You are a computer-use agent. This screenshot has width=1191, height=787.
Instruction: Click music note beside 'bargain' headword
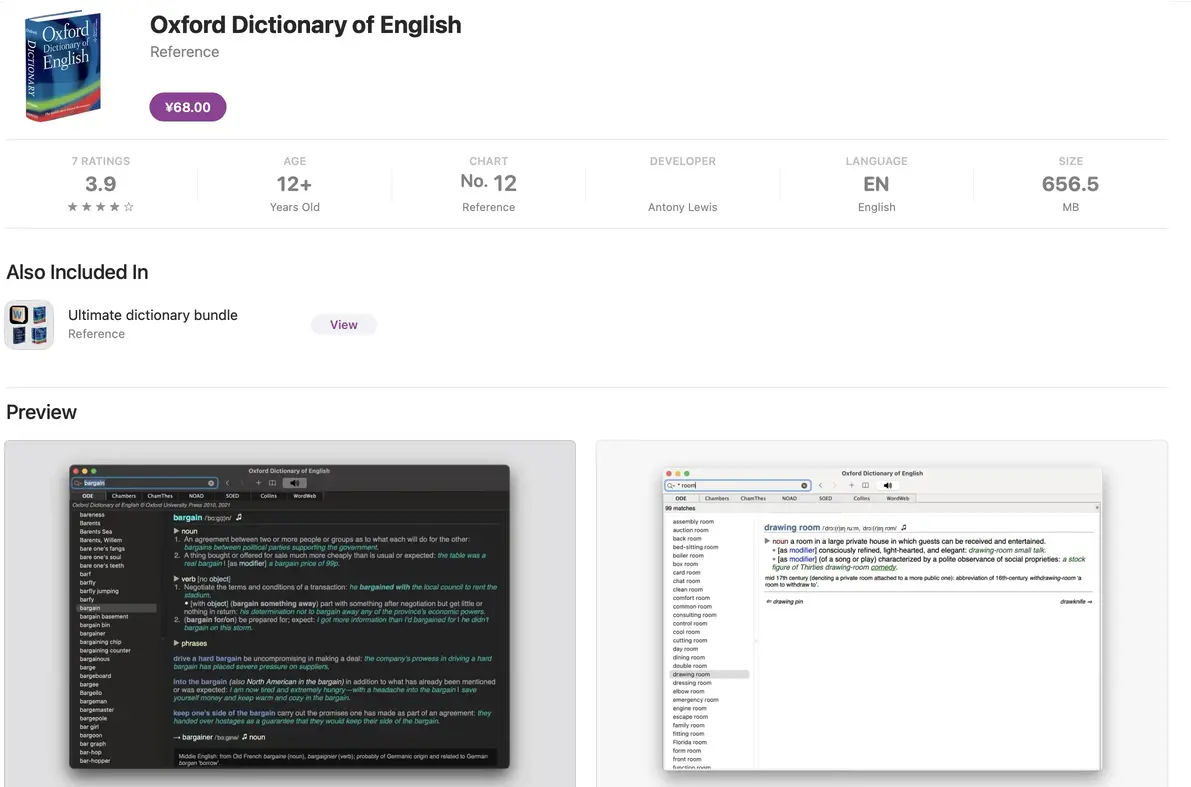(239, 518)
